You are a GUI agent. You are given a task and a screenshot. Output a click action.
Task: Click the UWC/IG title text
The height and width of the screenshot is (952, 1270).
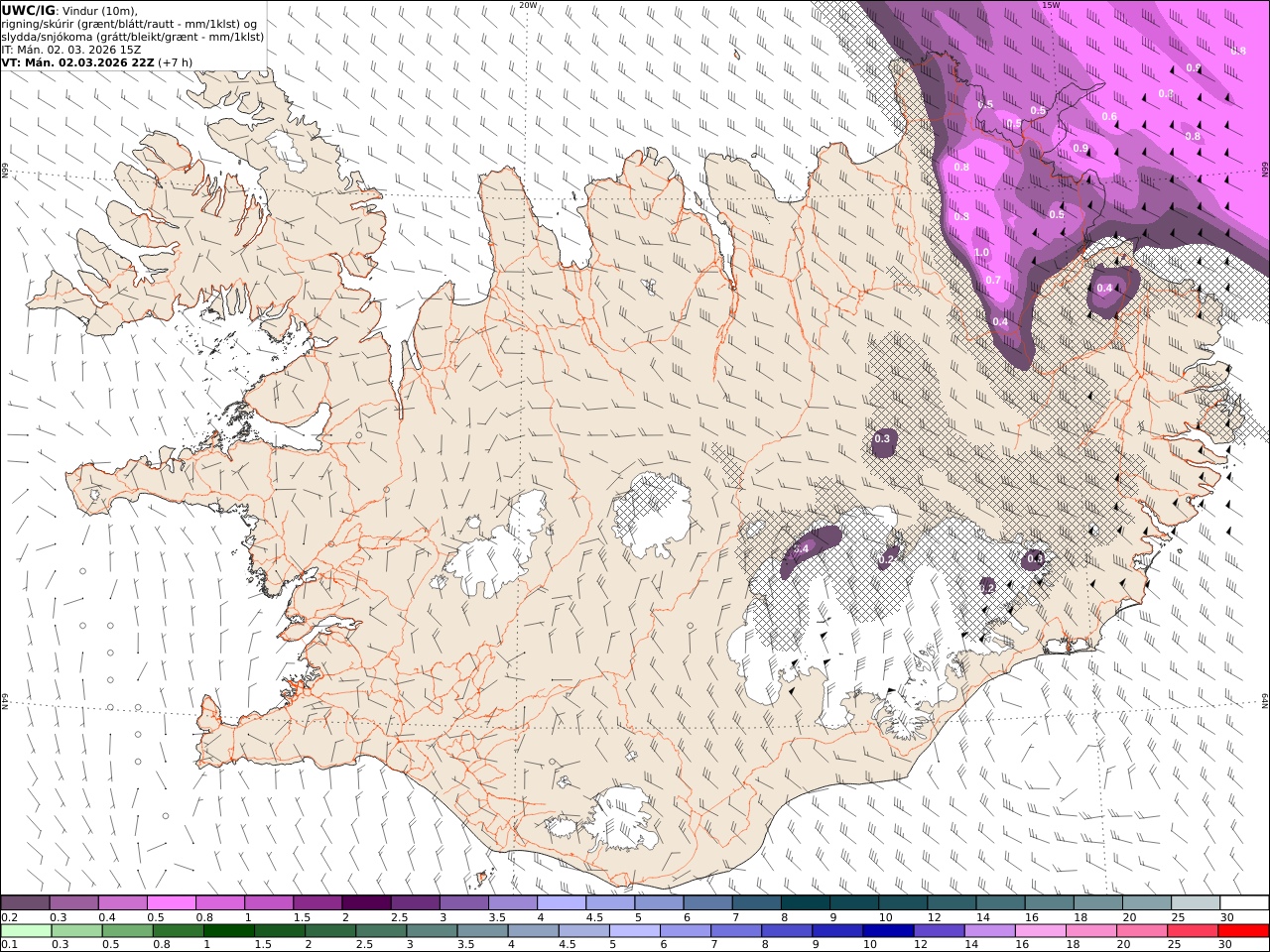[x=29, y=10]
